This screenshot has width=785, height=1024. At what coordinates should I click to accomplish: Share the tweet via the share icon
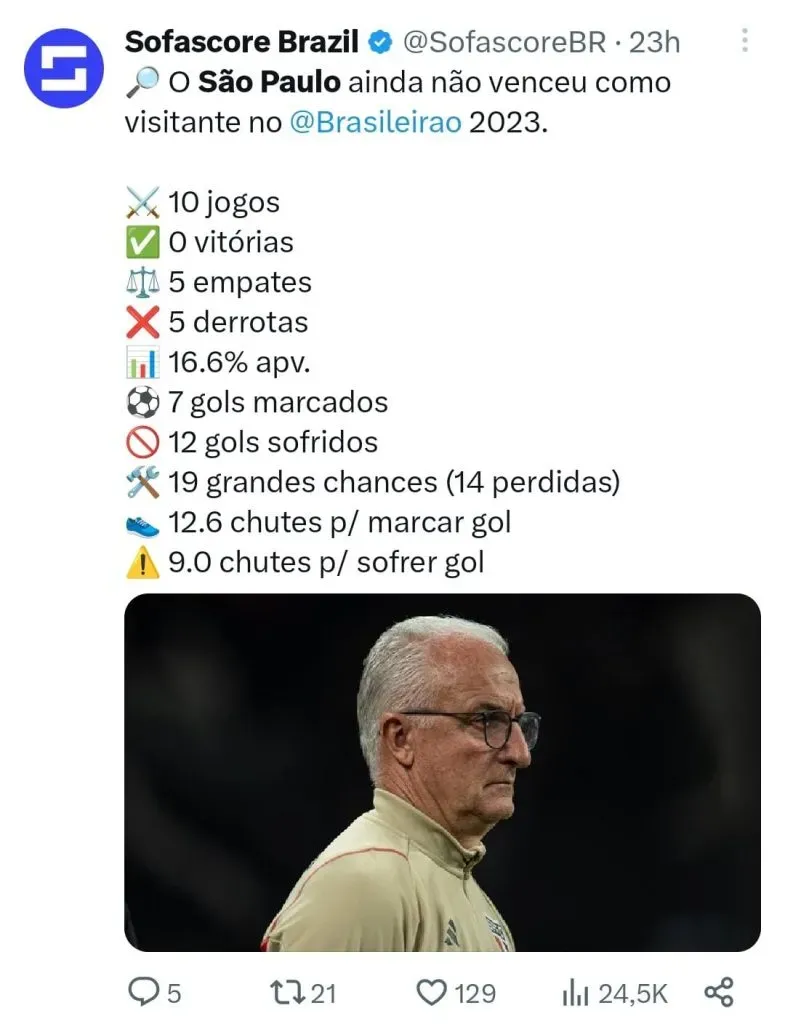[719, 992]
